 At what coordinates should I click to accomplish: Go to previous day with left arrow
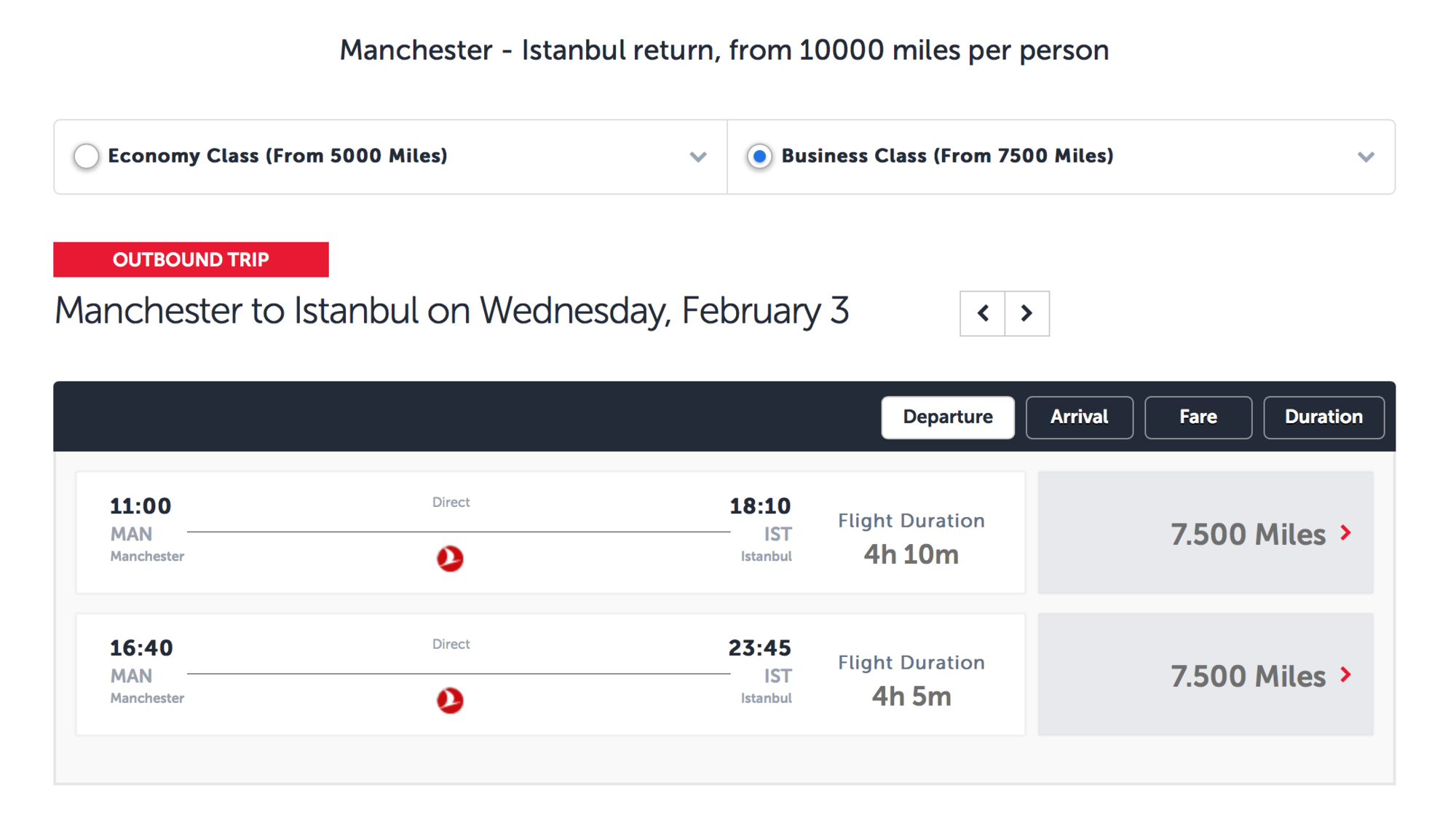(983, 313)
